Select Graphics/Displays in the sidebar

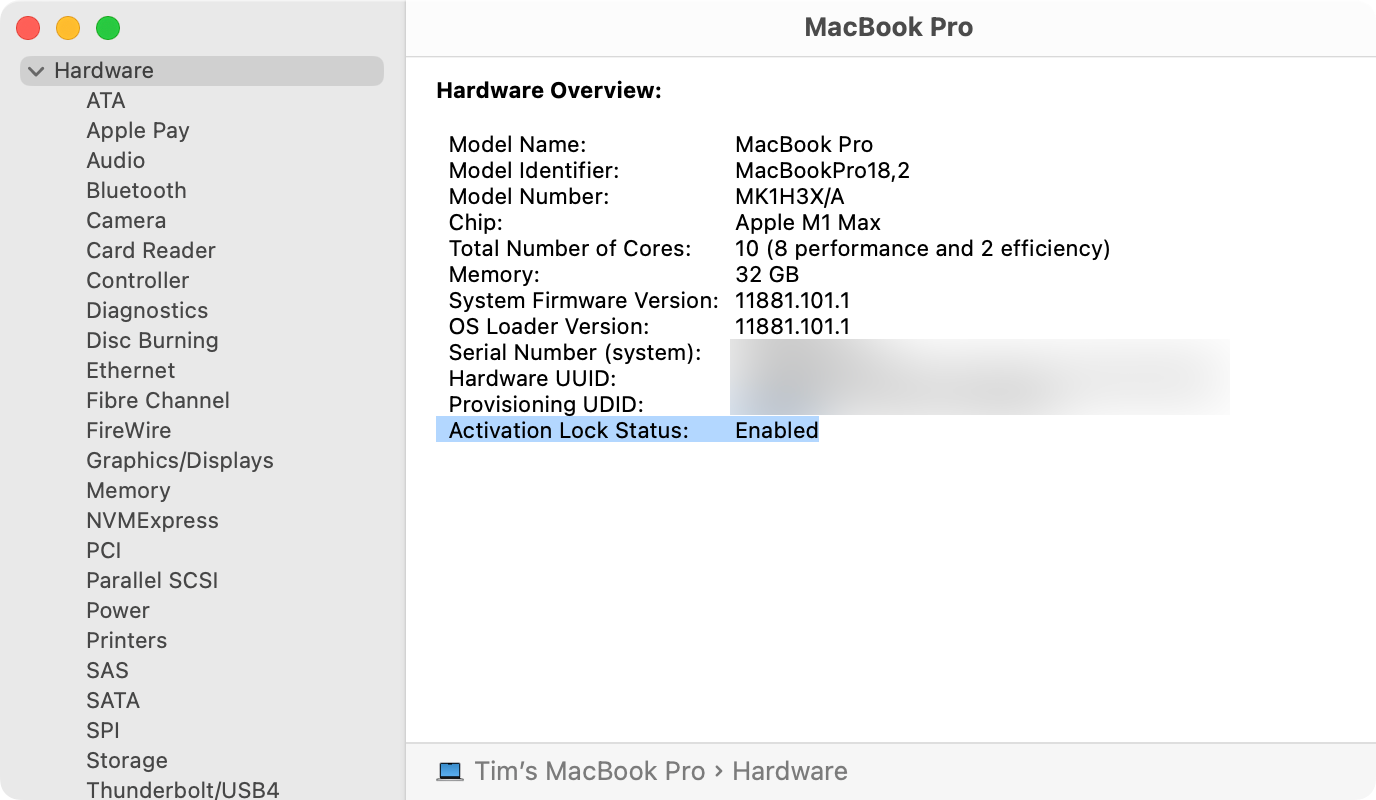[x=179, y=460]
